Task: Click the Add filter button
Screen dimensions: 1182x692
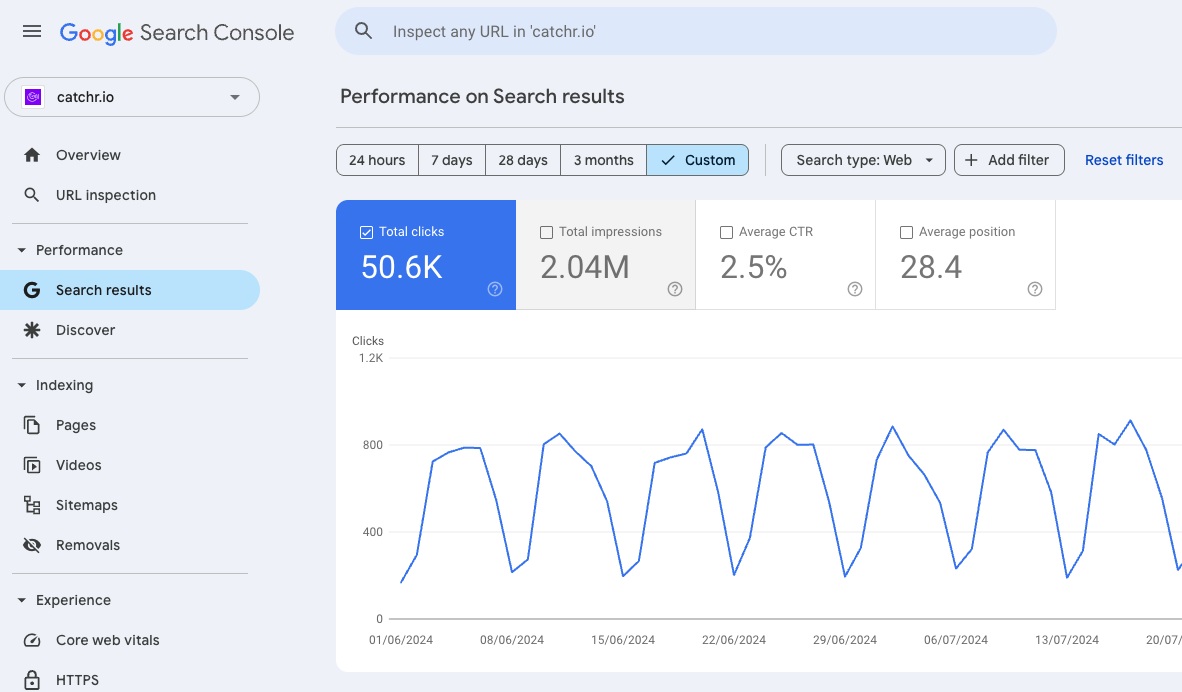Action: [x=1009, y=161]
